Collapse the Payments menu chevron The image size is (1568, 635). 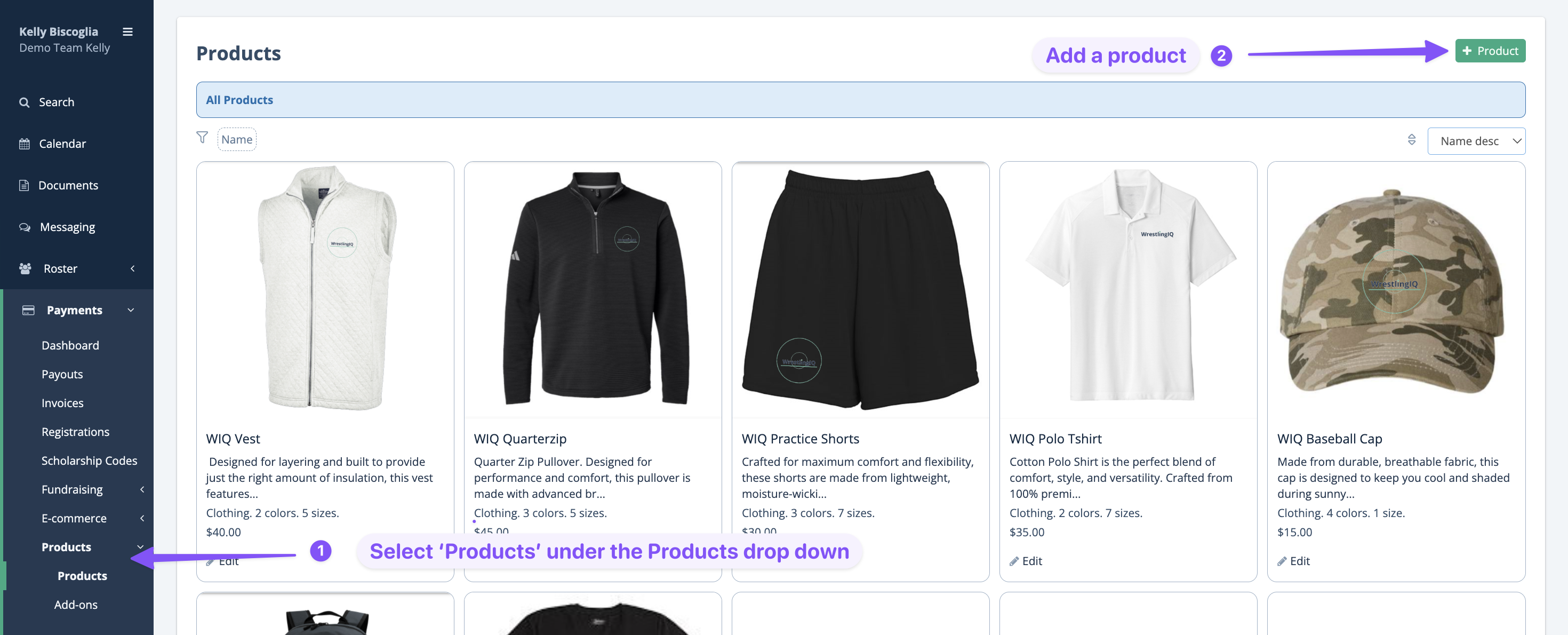(130, 310)
